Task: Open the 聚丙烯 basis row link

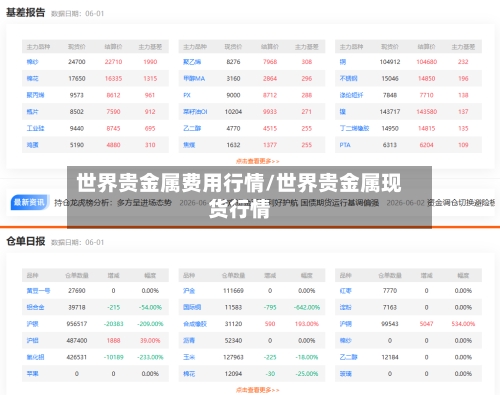Action: (35, 95)
